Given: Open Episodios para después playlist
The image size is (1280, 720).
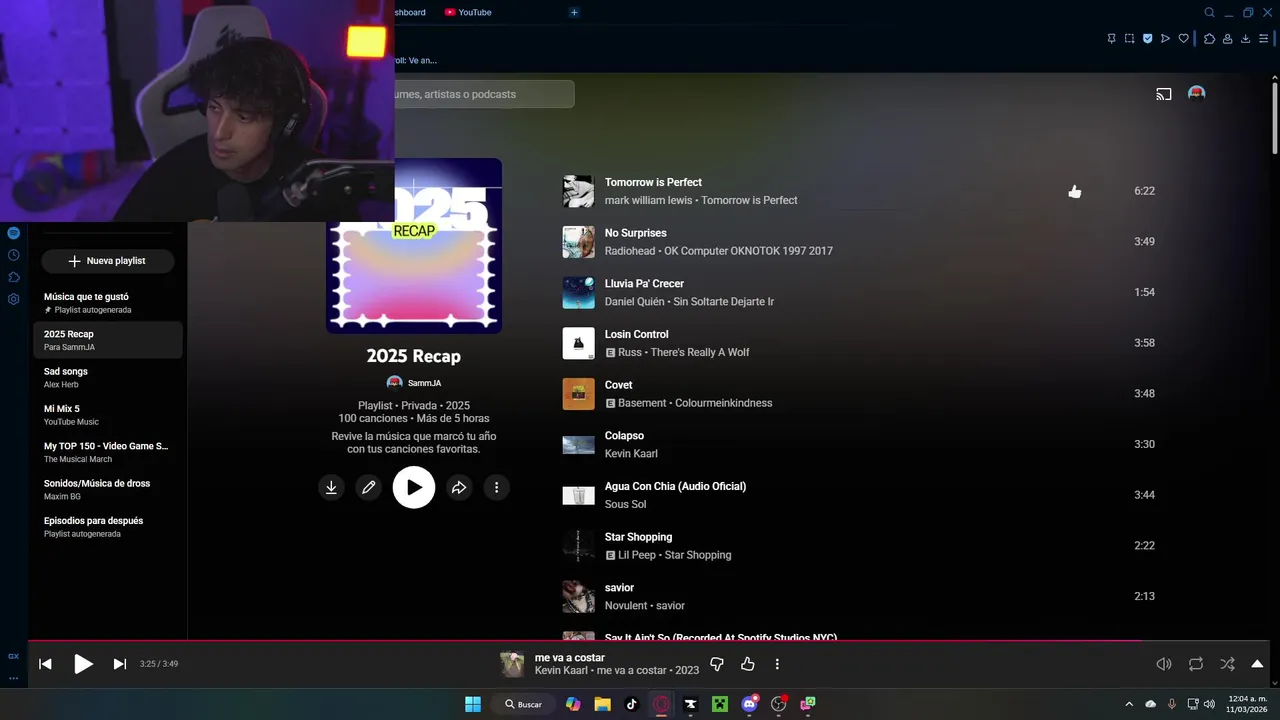Looking at the screenshot, I should pyautogui.click(x=108, y=527).
